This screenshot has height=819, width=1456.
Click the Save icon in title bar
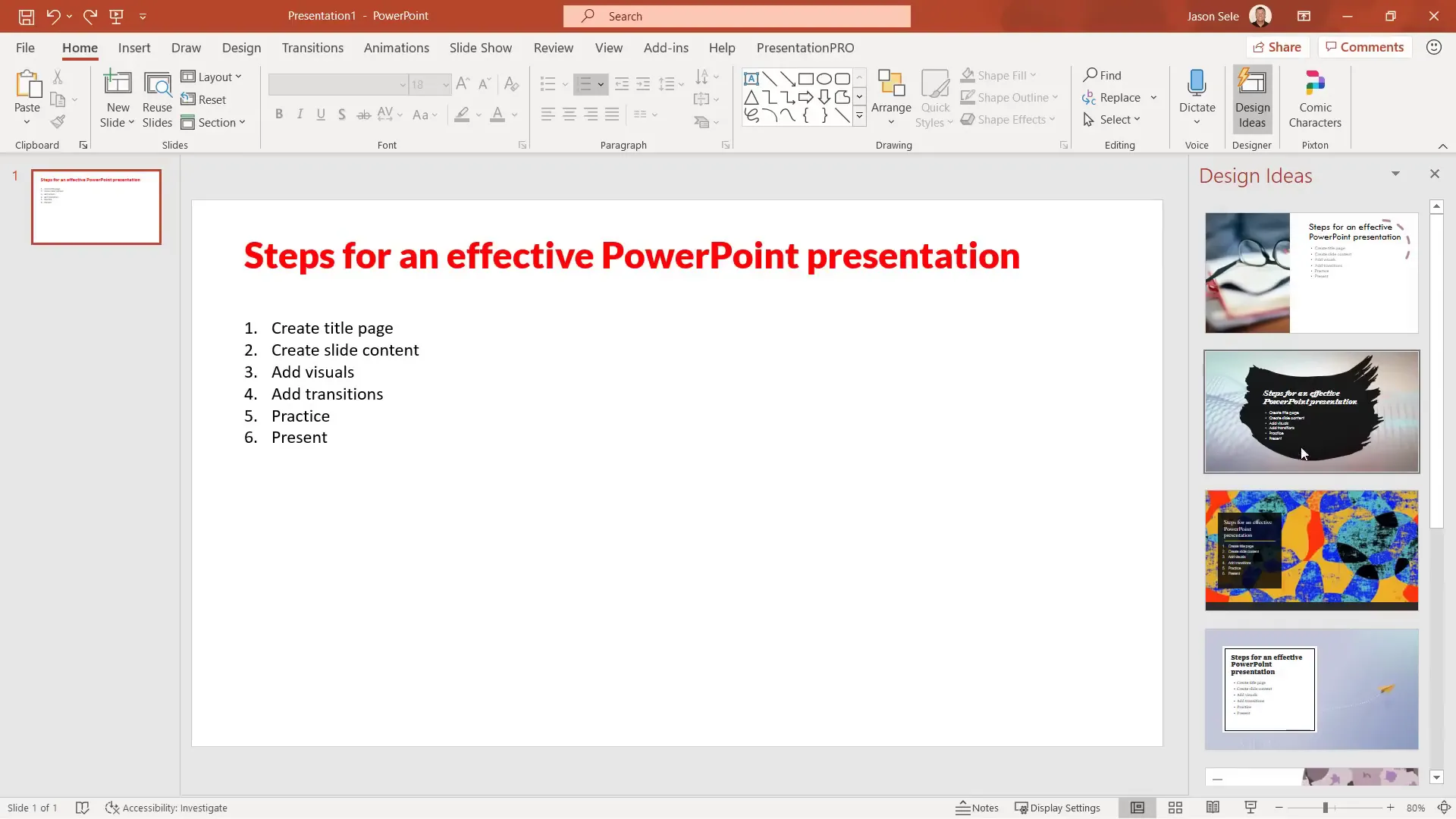click(x=26, y=16)
